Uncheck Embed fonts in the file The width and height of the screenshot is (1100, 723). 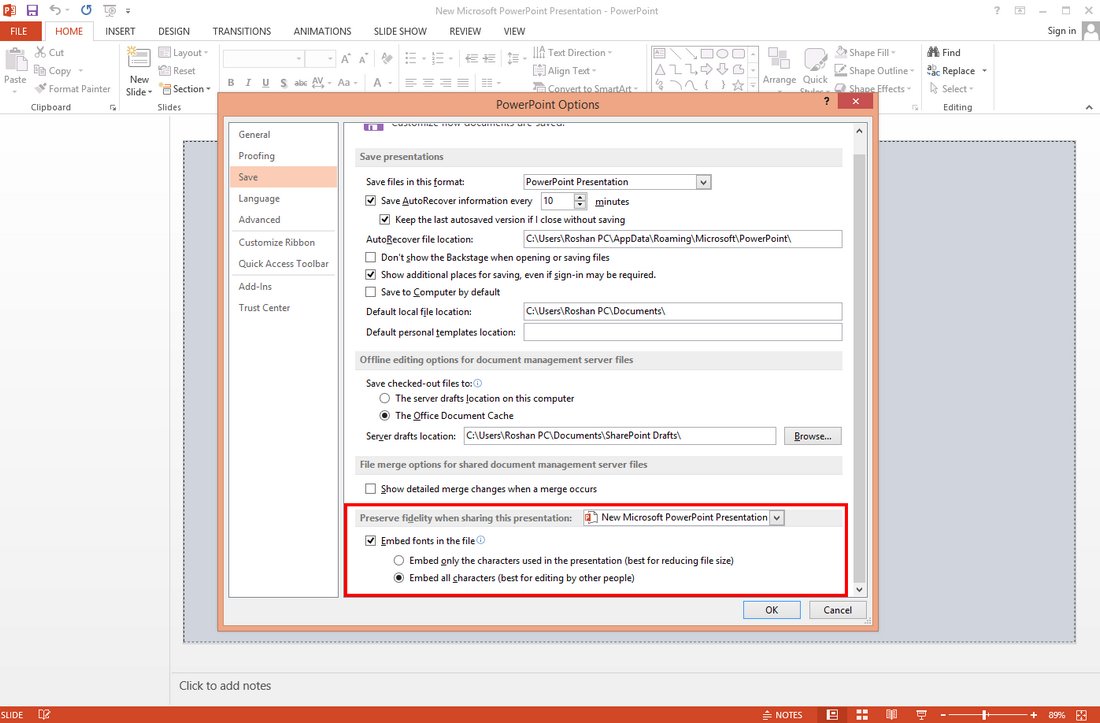371,540
